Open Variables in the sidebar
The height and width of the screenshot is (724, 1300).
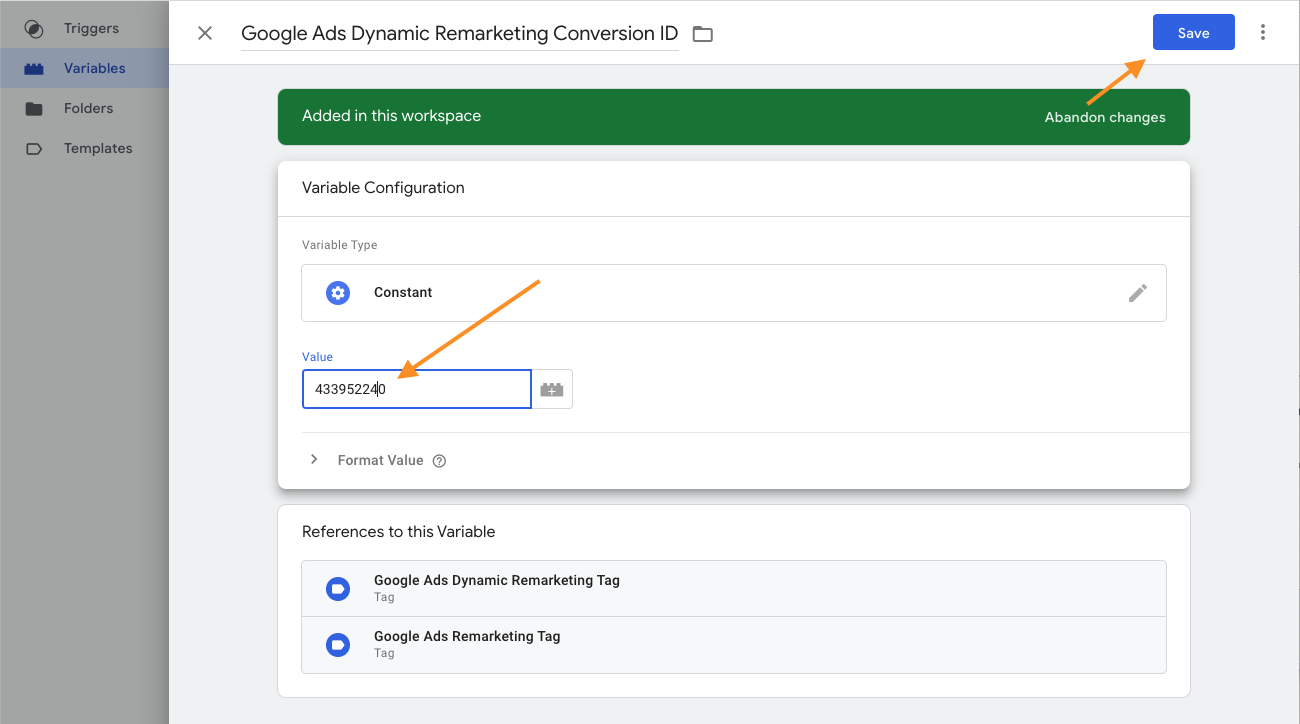point(84,68)
